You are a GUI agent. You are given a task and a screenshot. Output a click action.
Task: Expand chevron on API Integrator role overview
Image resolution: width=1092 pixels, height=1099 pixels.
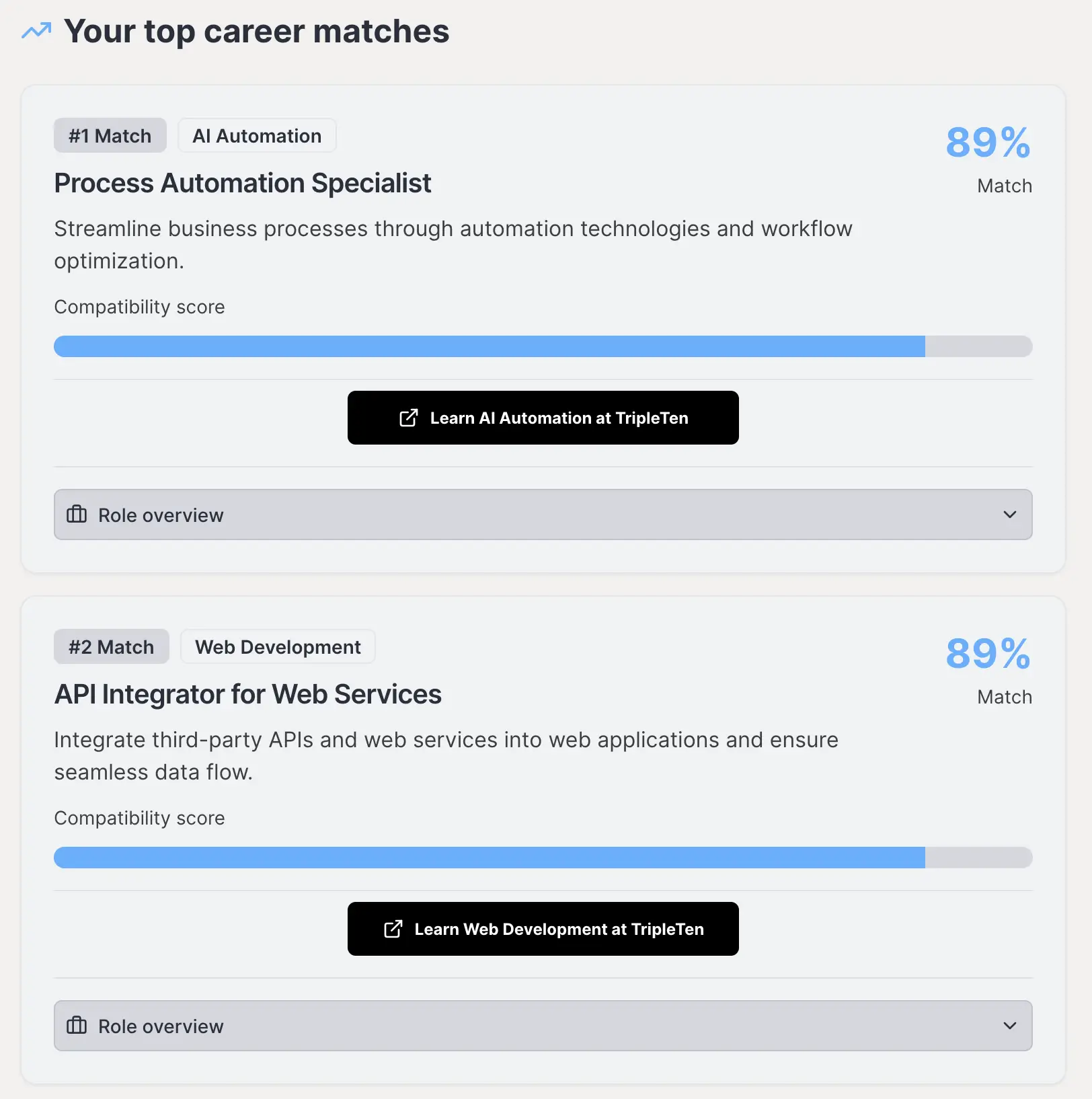tap(1009, 1026)
